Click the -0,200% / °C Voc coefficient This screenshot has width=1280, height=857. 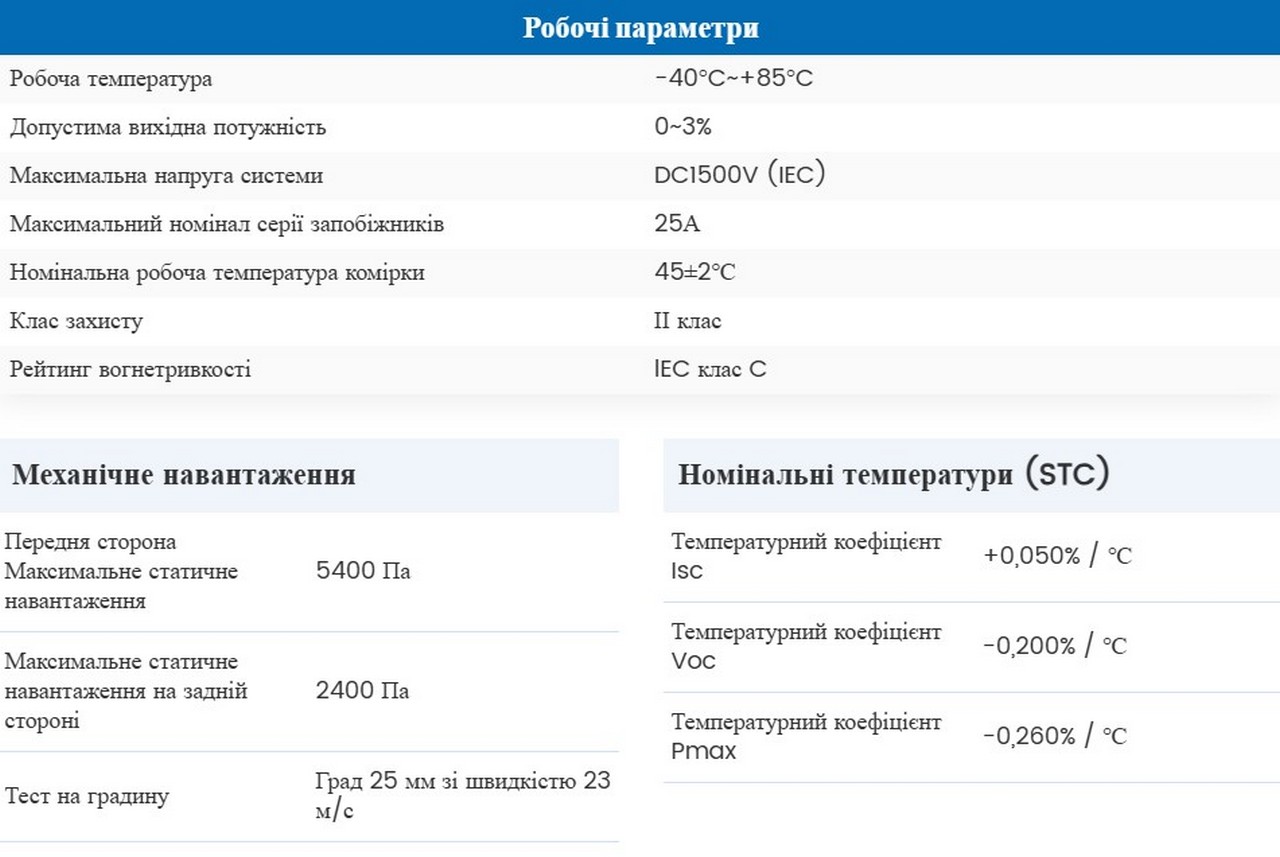(x=1054, y=646)
